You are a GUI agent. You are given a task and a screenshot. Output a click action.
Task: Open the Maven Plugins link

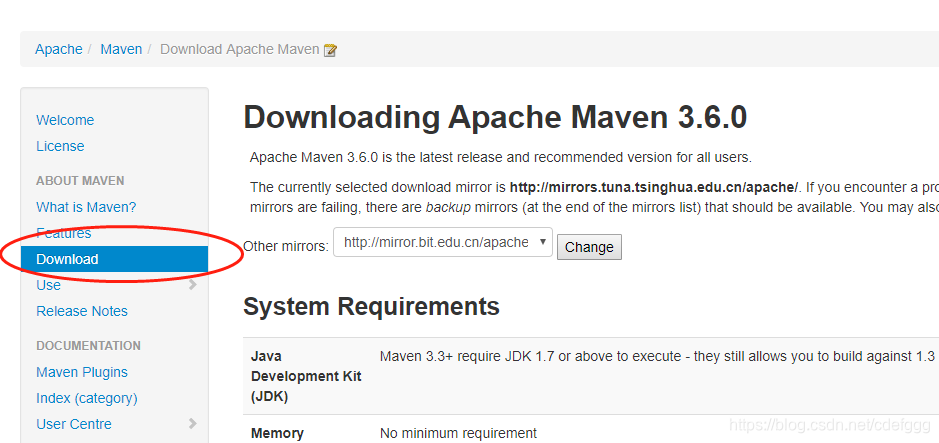click(x=82, y=372)
